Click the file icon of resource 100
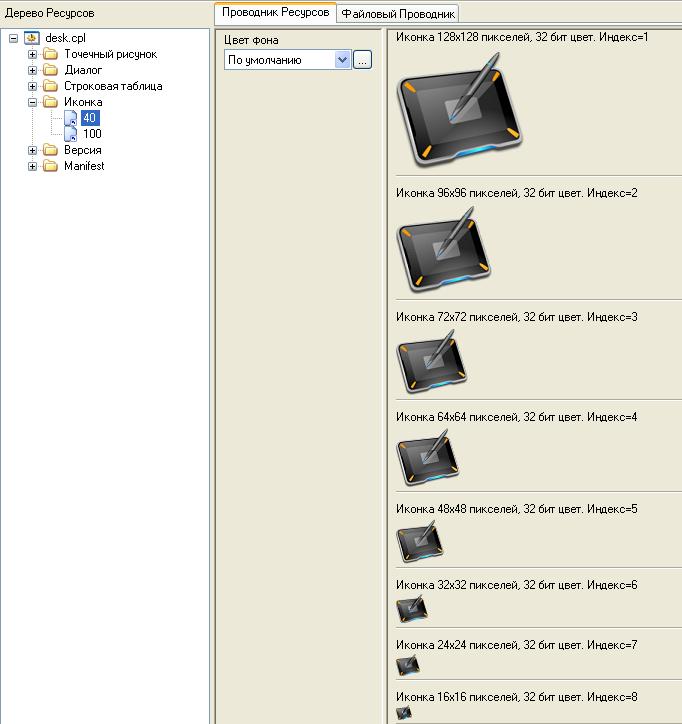 (71, 134)
